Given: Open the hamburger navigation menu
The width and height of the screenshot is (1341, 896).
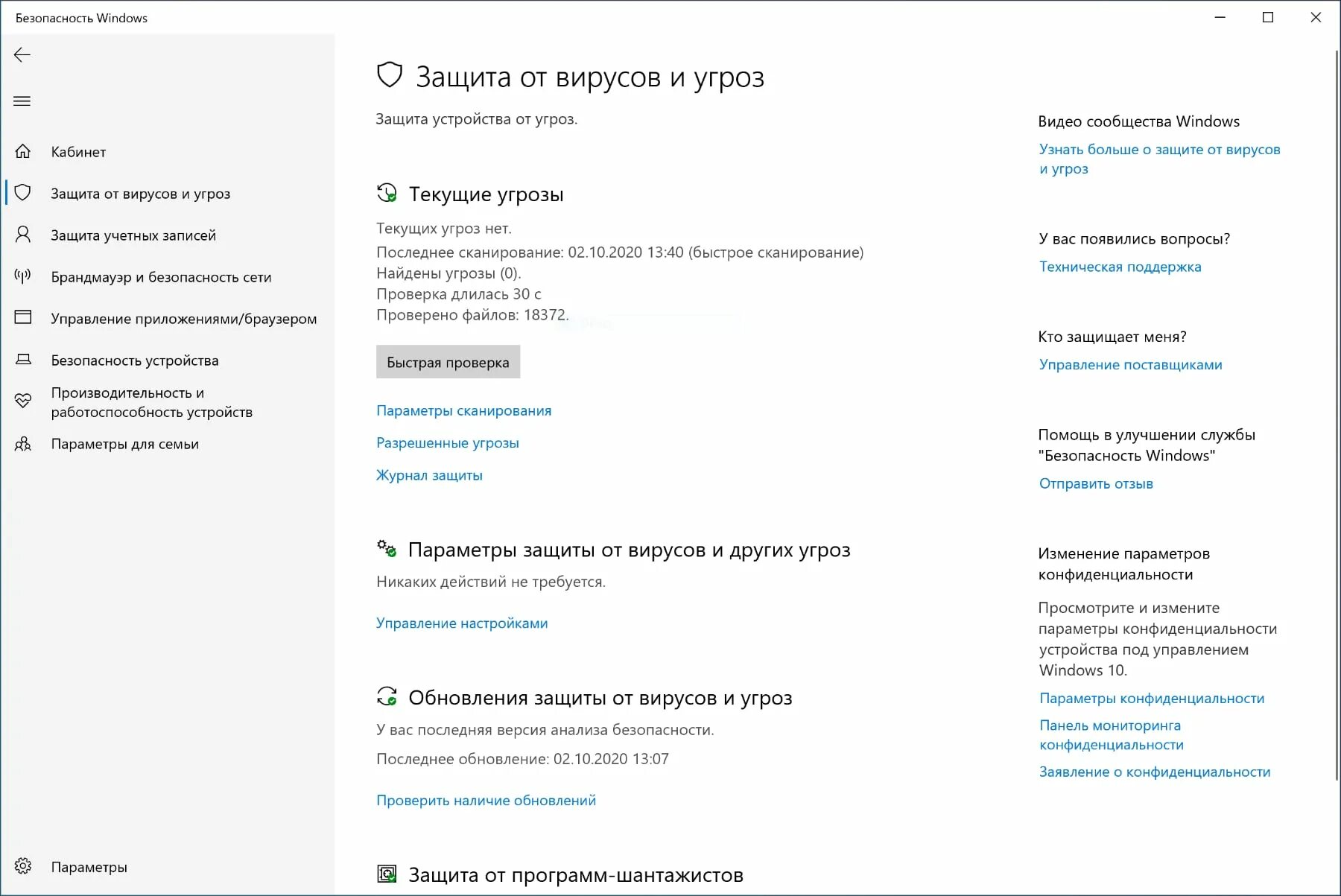Looking at the screenshot, I should 22,101.
